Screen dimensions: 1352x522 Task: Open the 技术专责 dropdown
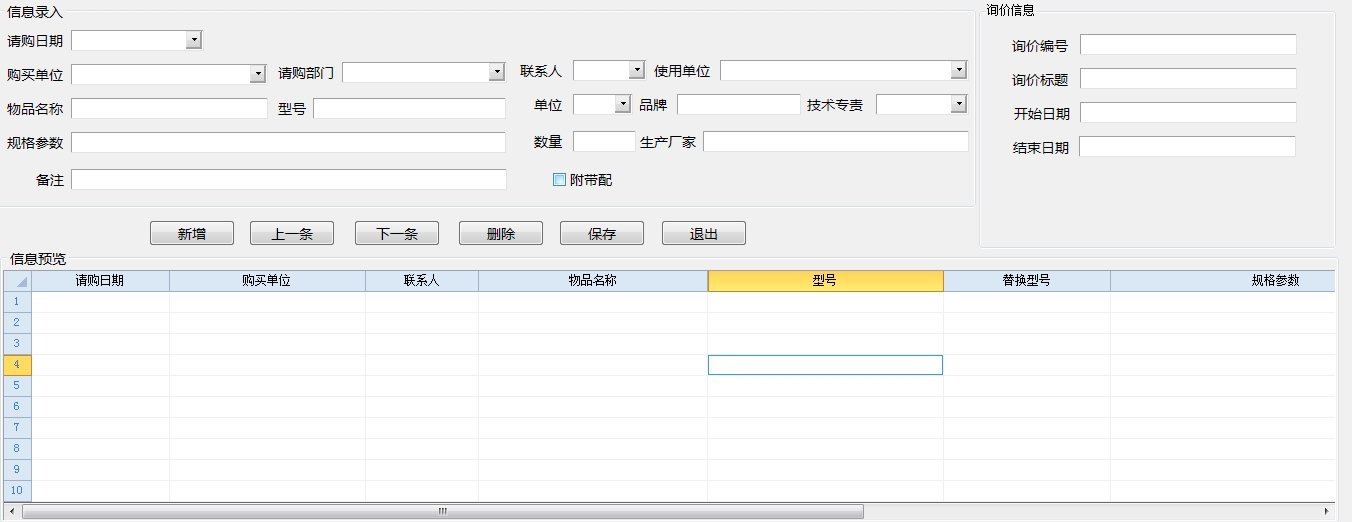click(x=959, y=104)
